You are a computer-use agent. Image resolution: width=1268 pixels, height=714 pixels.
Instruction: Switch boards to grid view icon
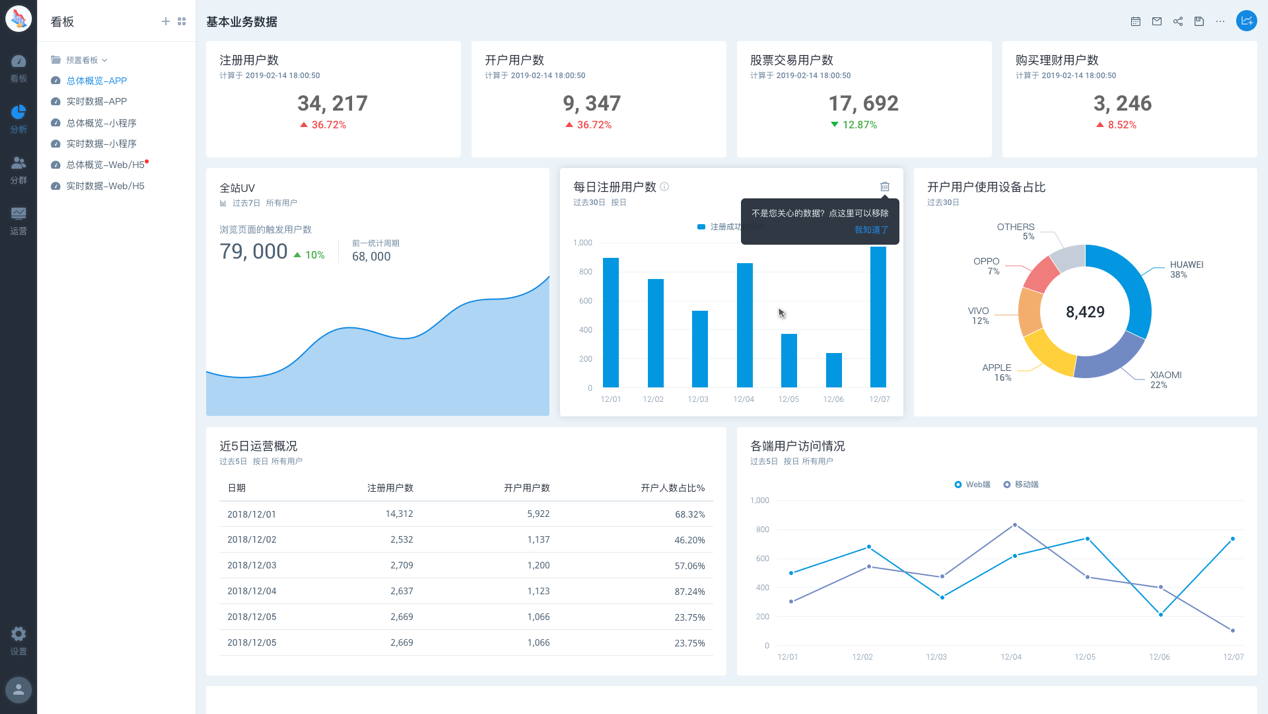point(182,21)
